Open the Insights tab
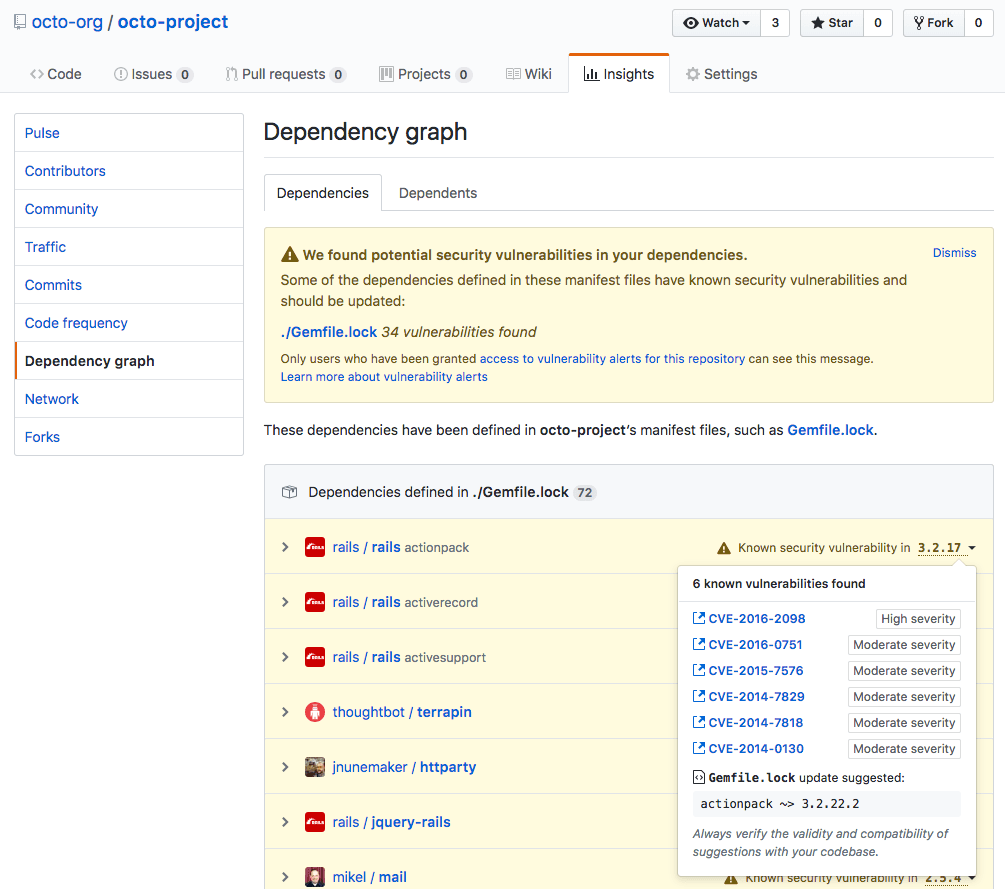This screenshot has height=889, width=1005. pos(619,74)
